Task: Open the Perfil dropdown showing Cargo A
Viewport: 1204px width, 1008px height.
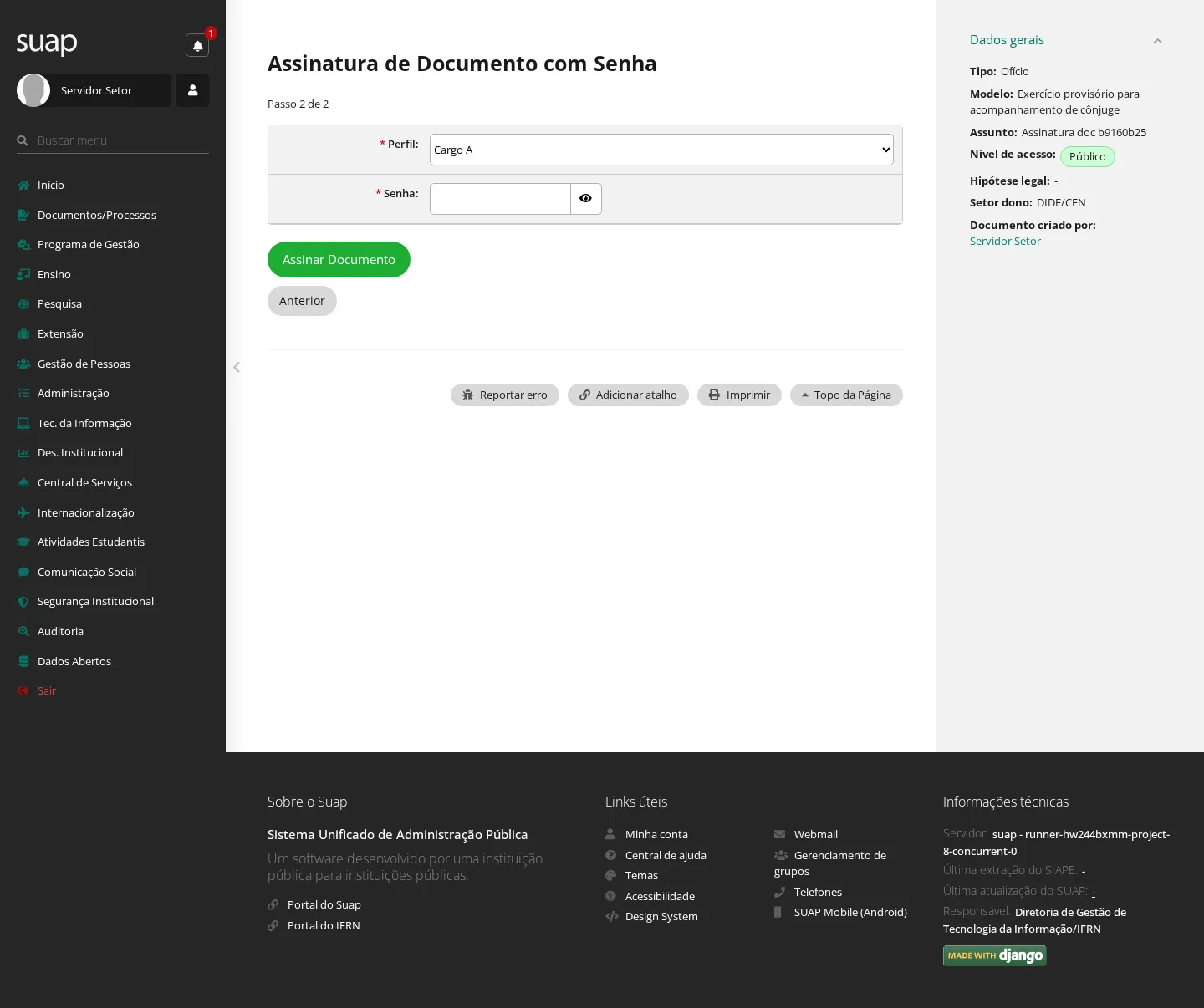Action: tap(661, 150)
